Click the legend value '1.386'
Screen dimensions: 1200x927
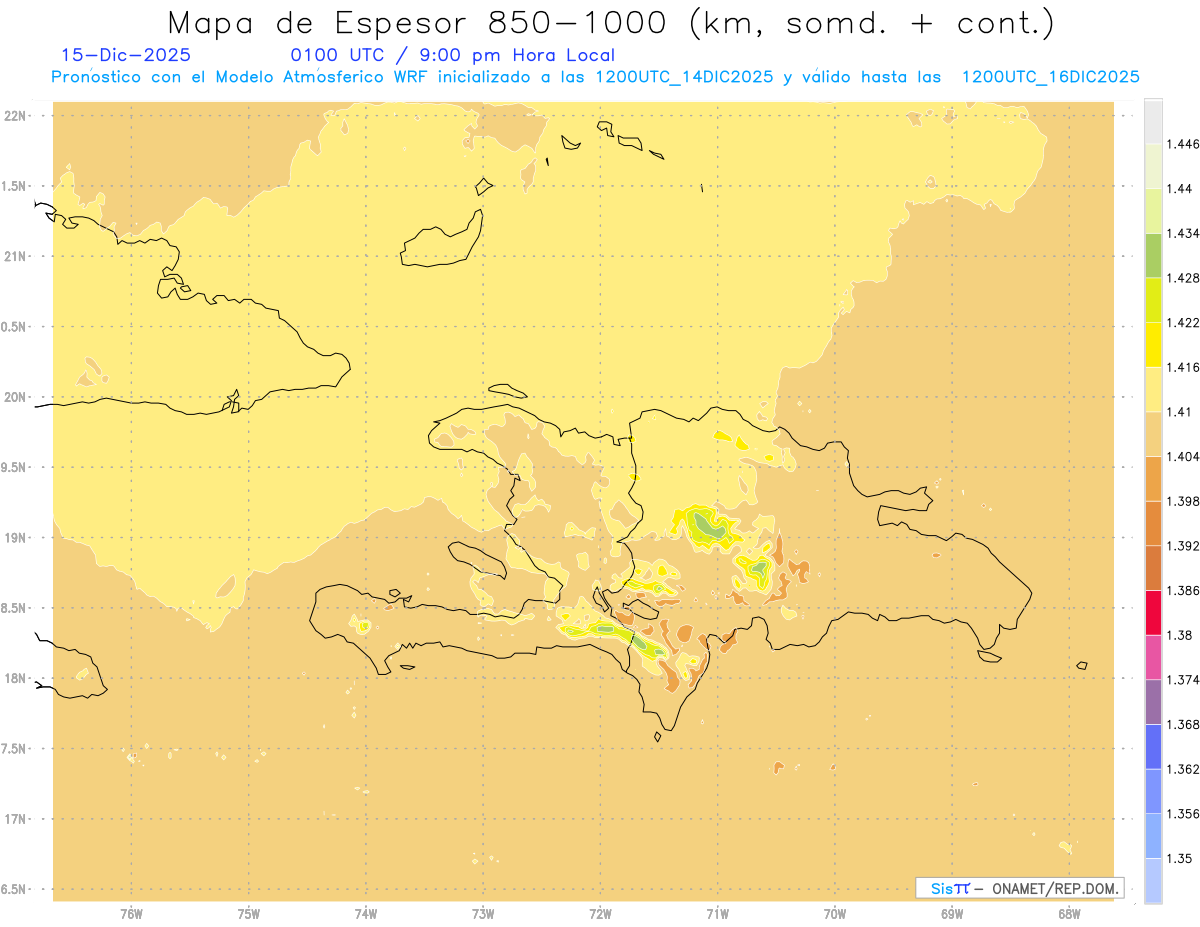[1183, 590]
